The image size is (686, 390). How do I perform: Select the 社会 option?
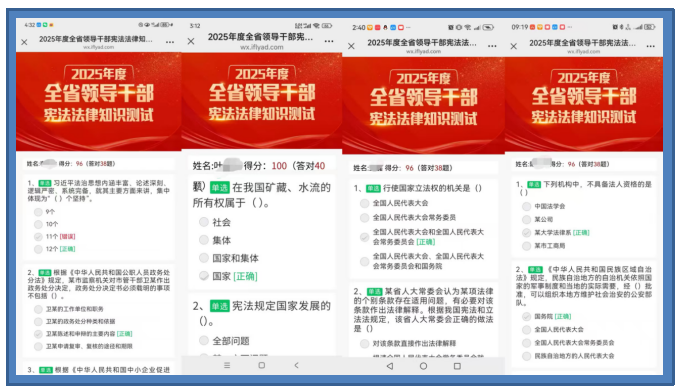pos(215,222)
